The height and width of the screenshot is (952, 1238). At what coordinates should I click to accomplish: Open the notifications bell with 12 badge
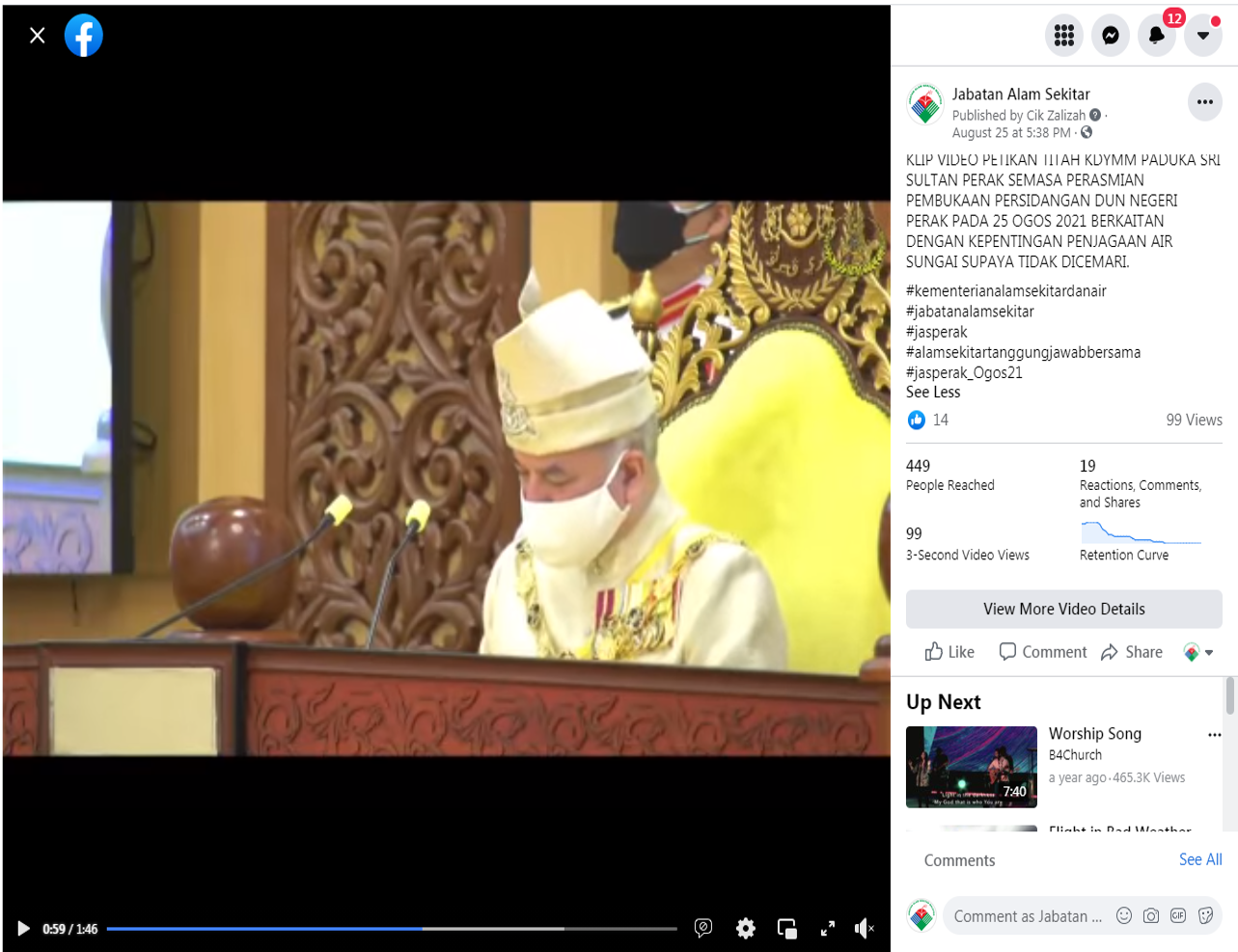coord(1157,36)
